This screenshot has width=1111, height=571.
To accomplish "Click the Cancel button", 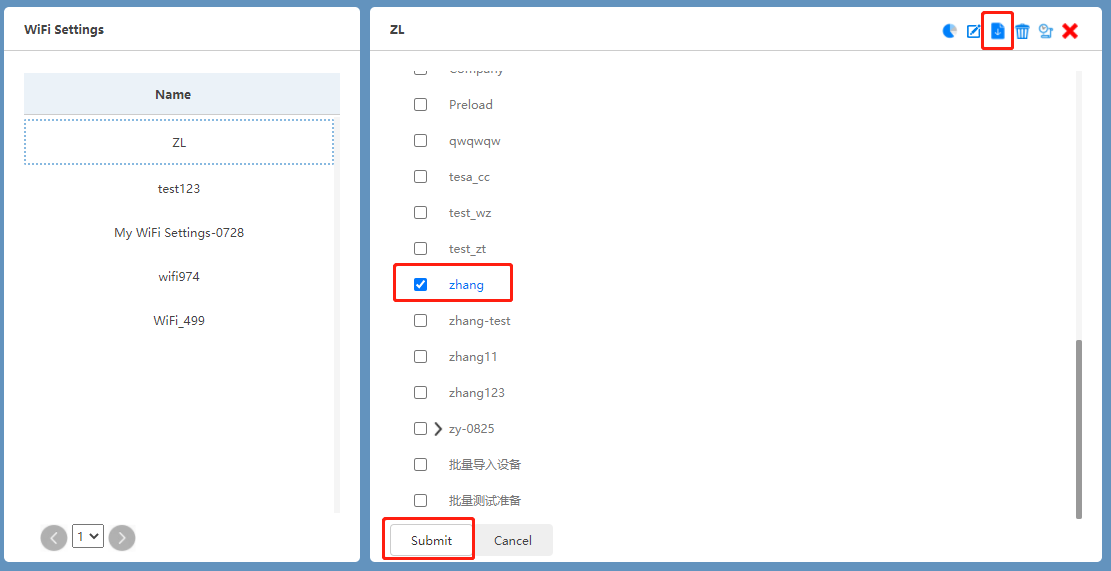I will [x=513, y=540].
